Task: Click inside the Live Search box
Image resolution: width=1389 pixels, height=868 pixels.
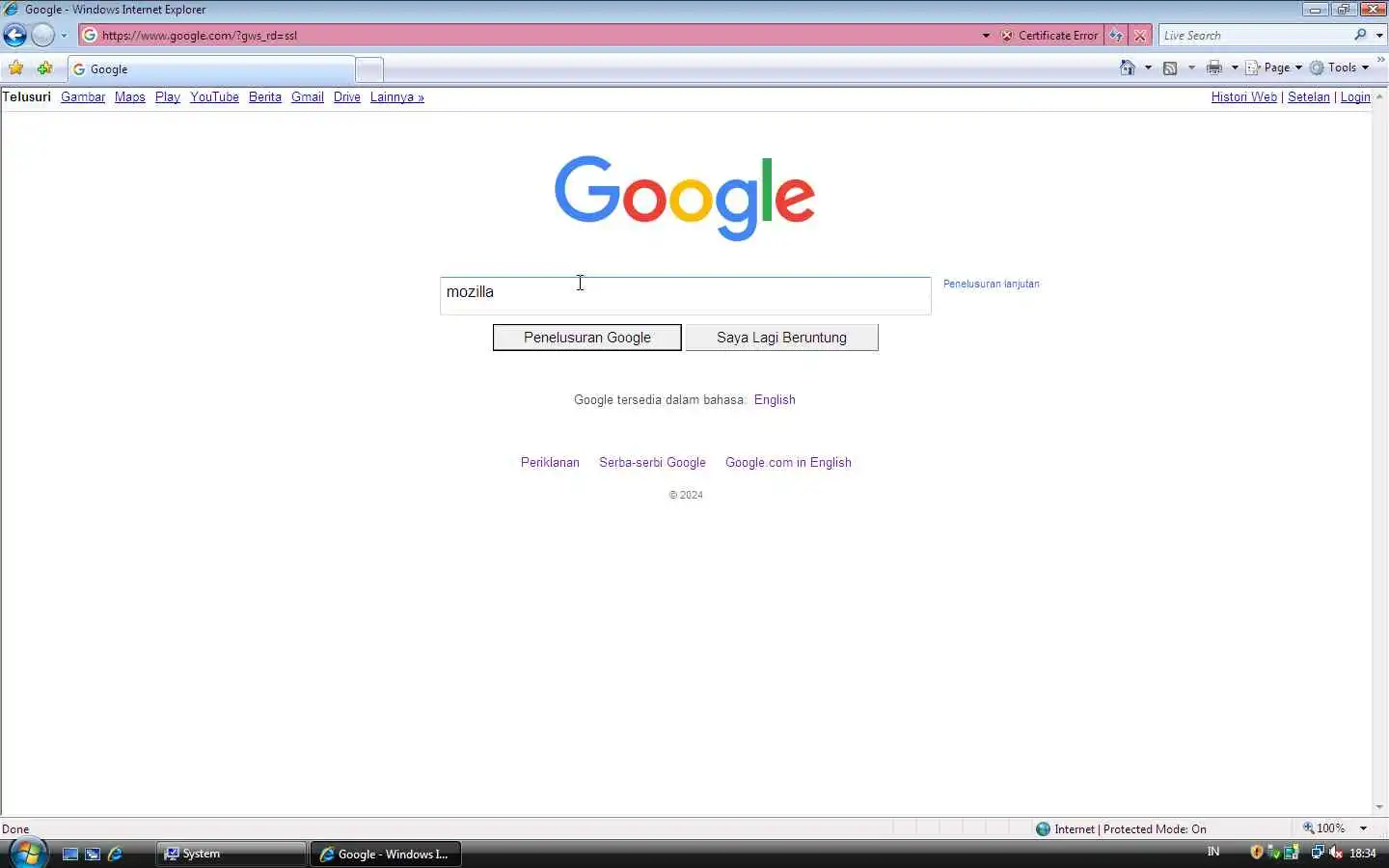Action: (1254, 36)
